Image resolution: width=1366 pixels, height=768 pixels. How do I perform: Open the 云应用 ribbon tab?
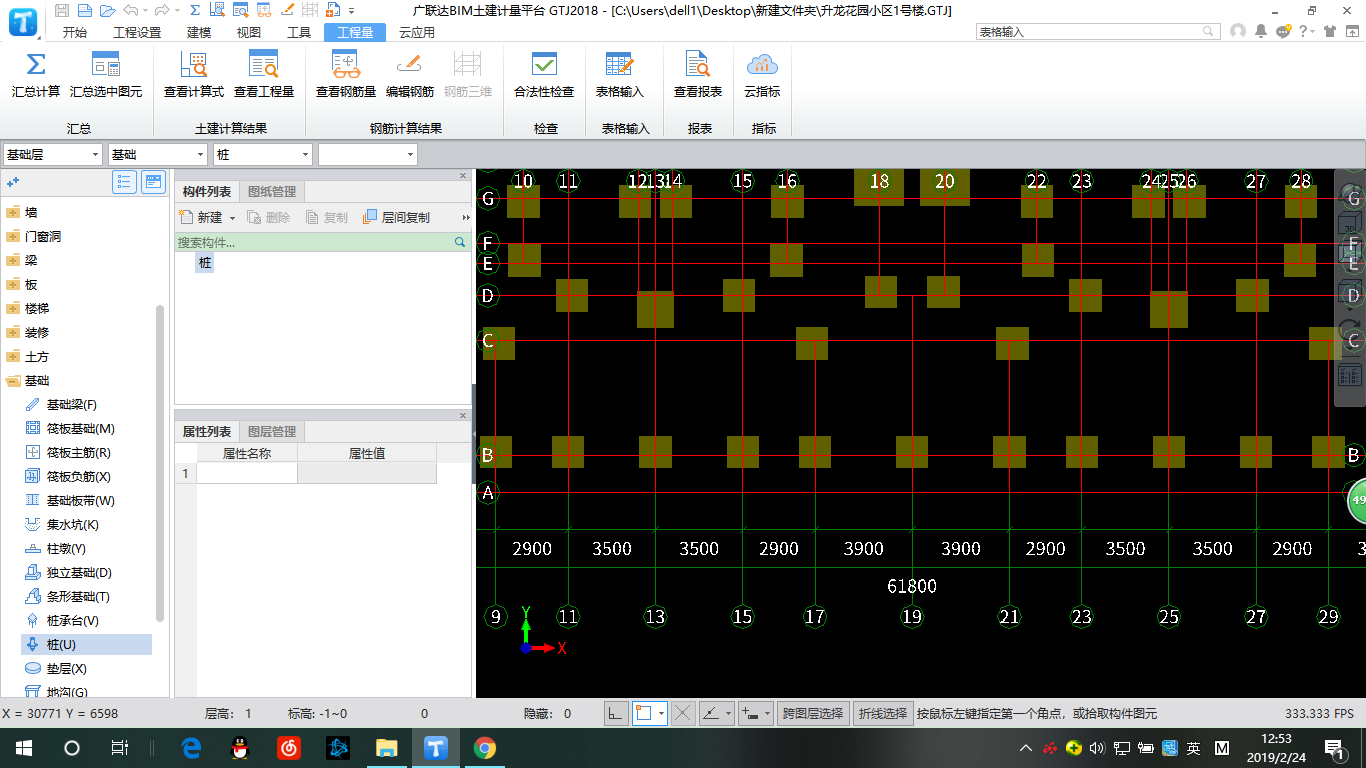417,32
